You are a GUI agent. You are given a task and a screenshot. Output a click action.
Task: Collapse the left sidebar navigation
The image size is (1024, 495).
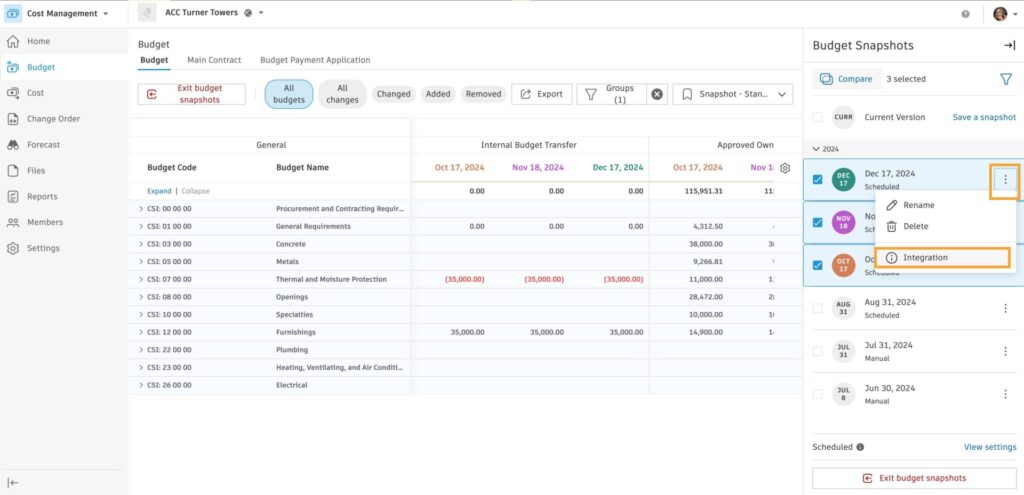click(13, 482)
